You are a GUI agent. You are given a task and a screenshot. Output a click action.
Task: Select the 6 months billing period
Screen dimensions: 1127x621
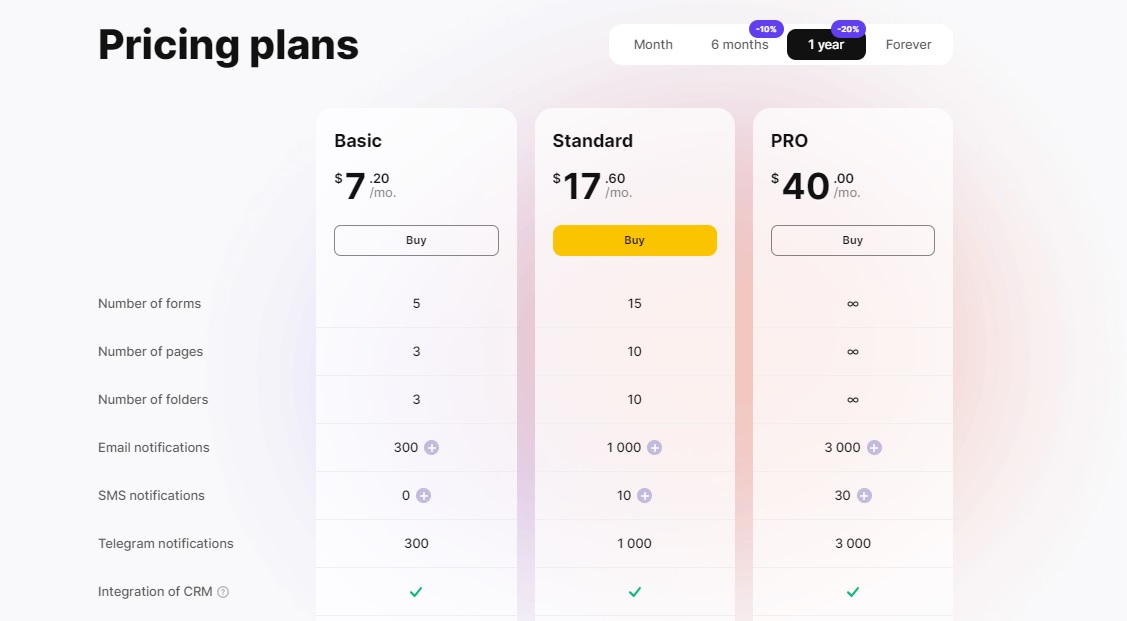tap(740, 44)
